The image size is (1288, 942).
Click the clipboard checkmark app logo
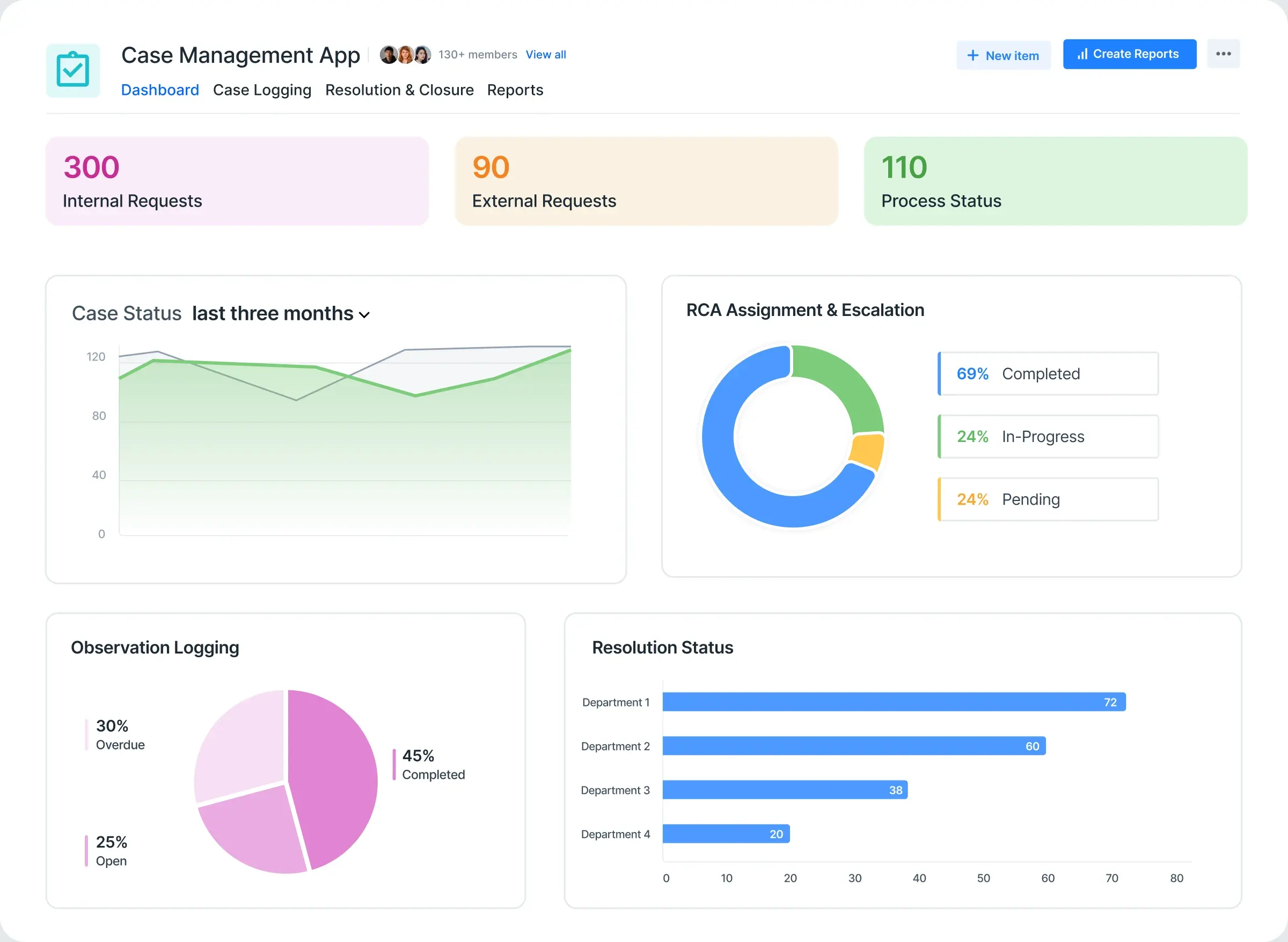point(73,70)
